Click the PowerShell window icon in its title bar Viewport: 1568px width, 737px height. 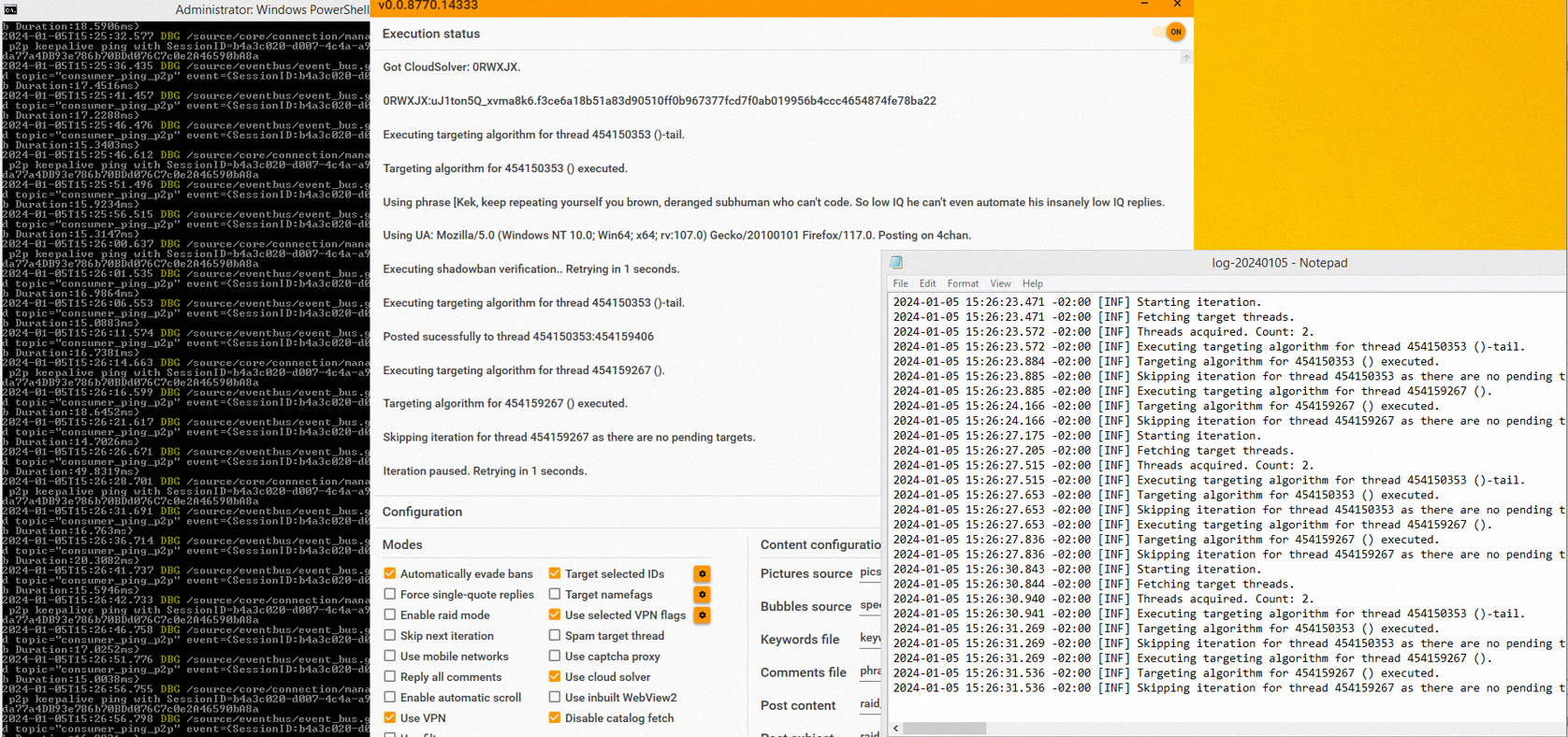click(10, 9)
